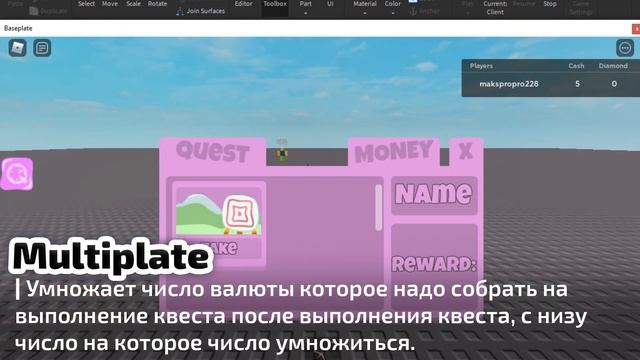Open the three-dots options menu
The image size is (640, 360).
(x=624, y=48)
